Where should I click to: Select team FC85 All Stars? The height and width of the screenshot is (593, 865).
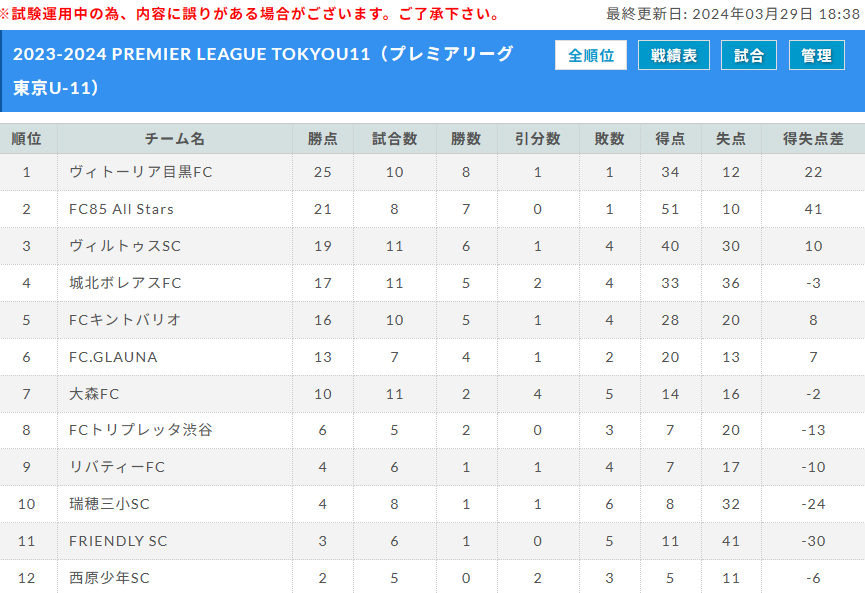[121, 209]
